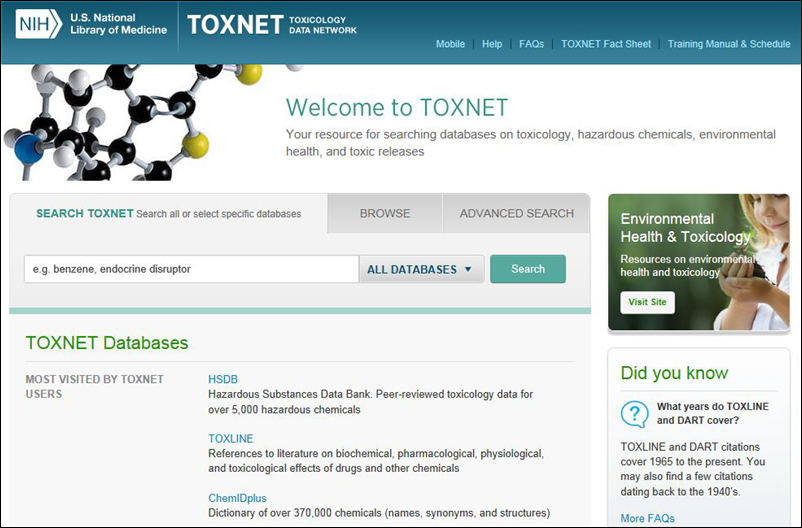802x528 pixels.
Task: Click the Environmental Health & Toxicology banner
Action: pyautogui.click(x=699, y=262)
